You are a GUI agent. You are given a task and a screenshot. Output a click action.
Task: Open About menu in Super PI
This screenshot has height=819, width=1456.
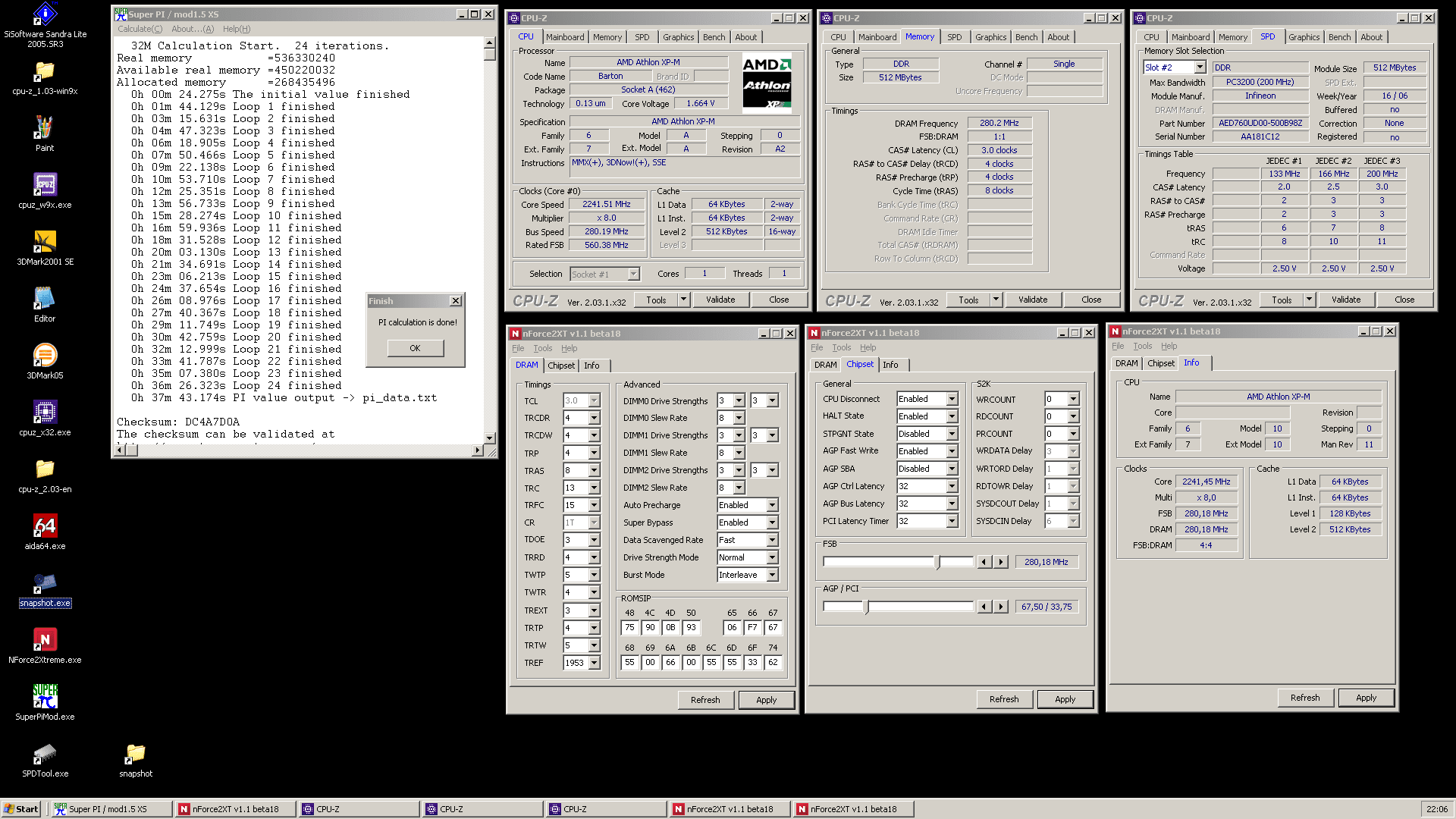click(x=193, y=29)
